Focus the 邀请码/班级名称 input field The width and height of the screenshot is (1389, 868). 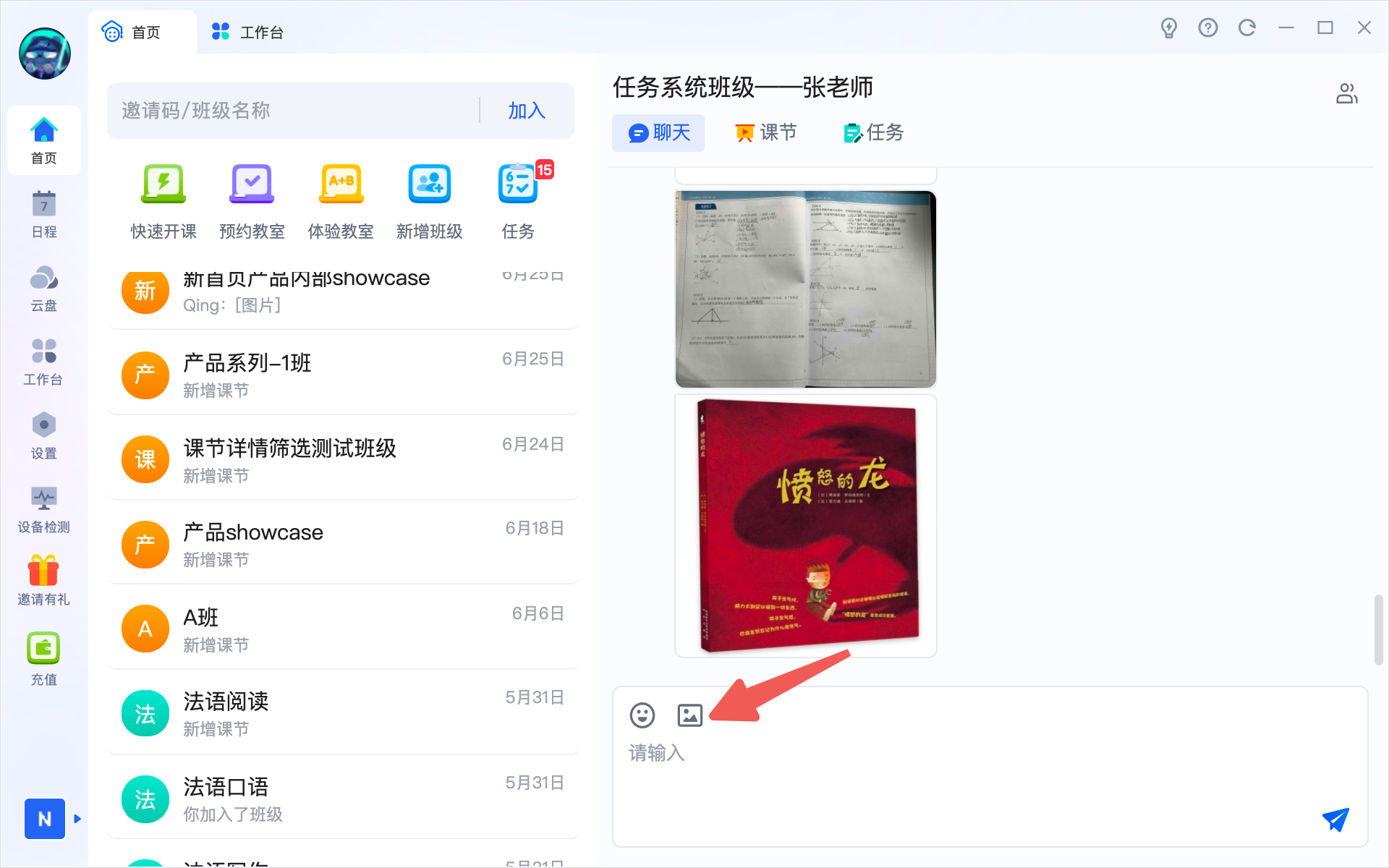coord(294,111)
